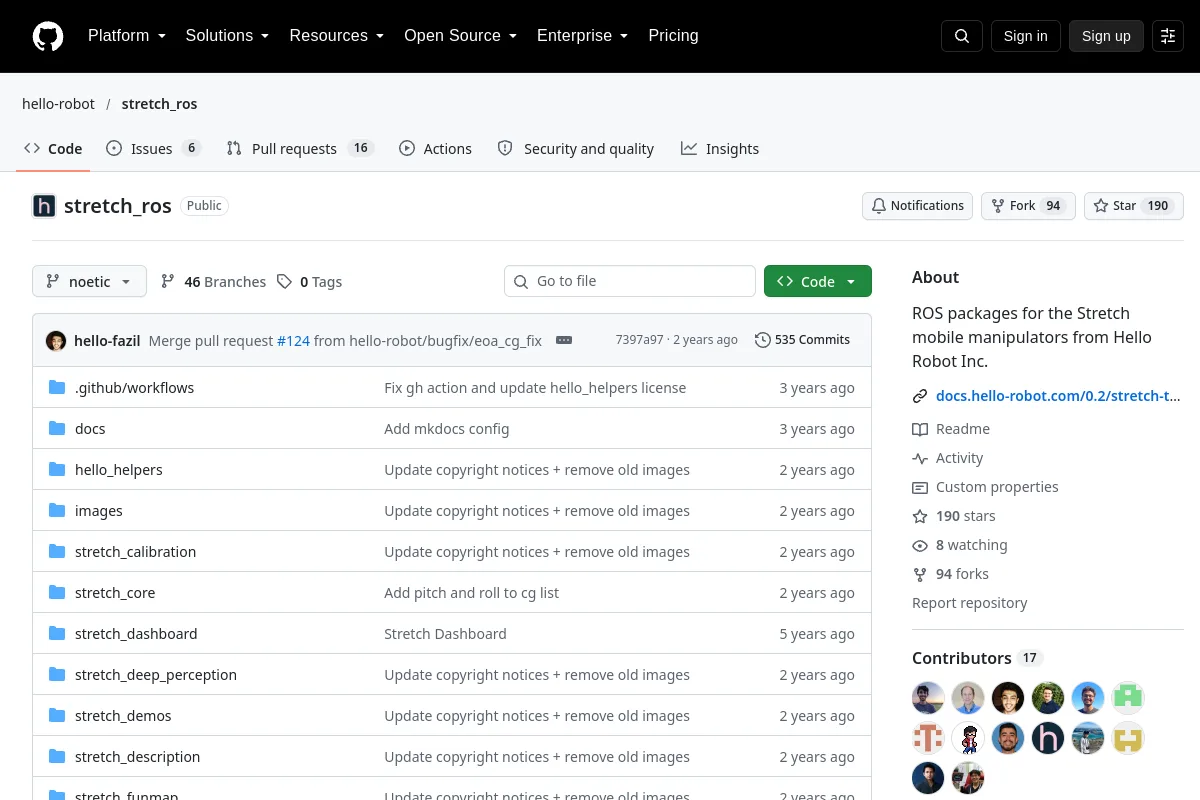This screenshot has height=800, width=1200.
Task: Open the Platform dropdown menu
Action: 126,36
